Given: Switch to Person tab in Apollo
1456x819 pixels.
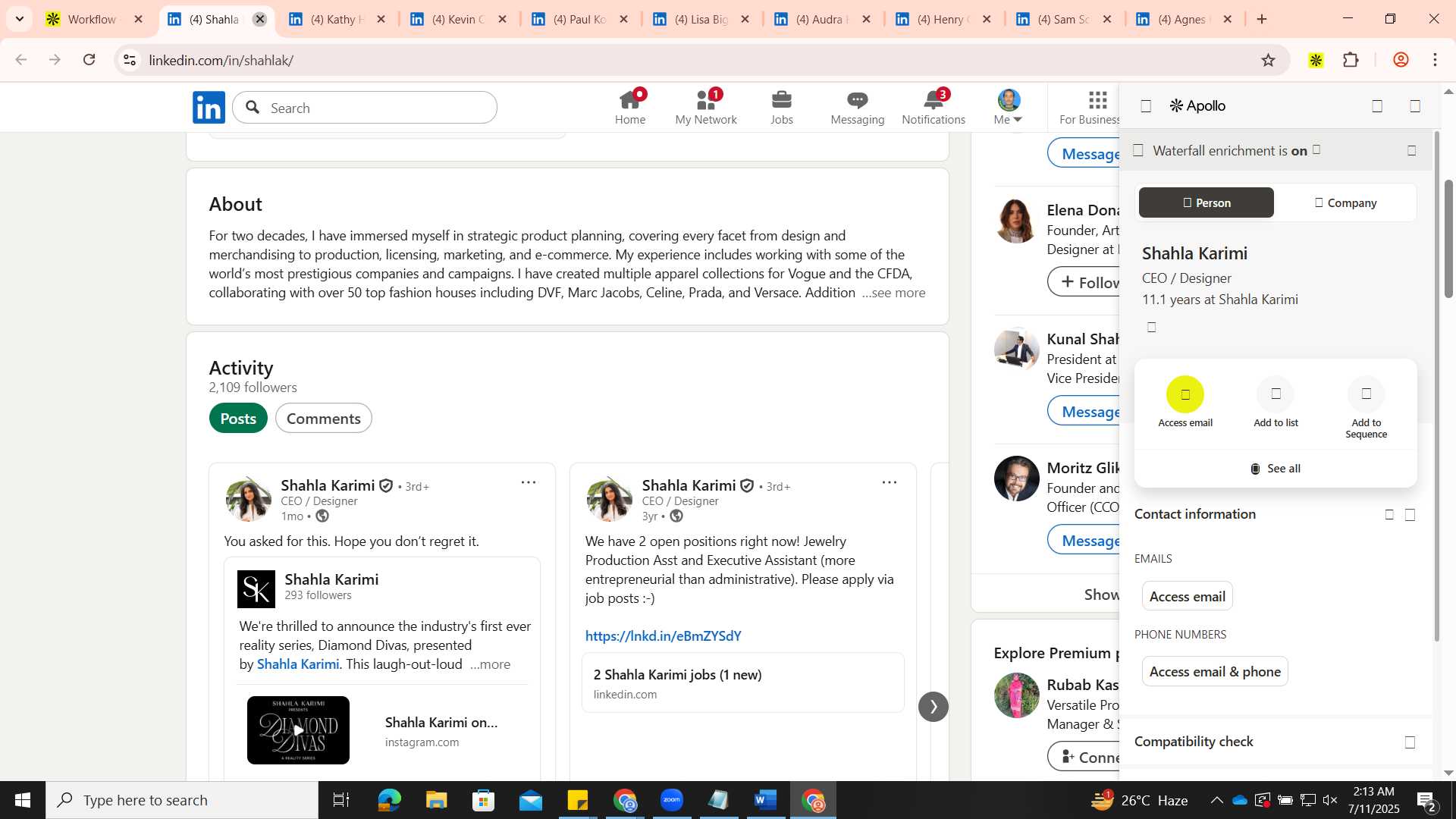Looking at the screenshot, I should [x=1206, y=202].
